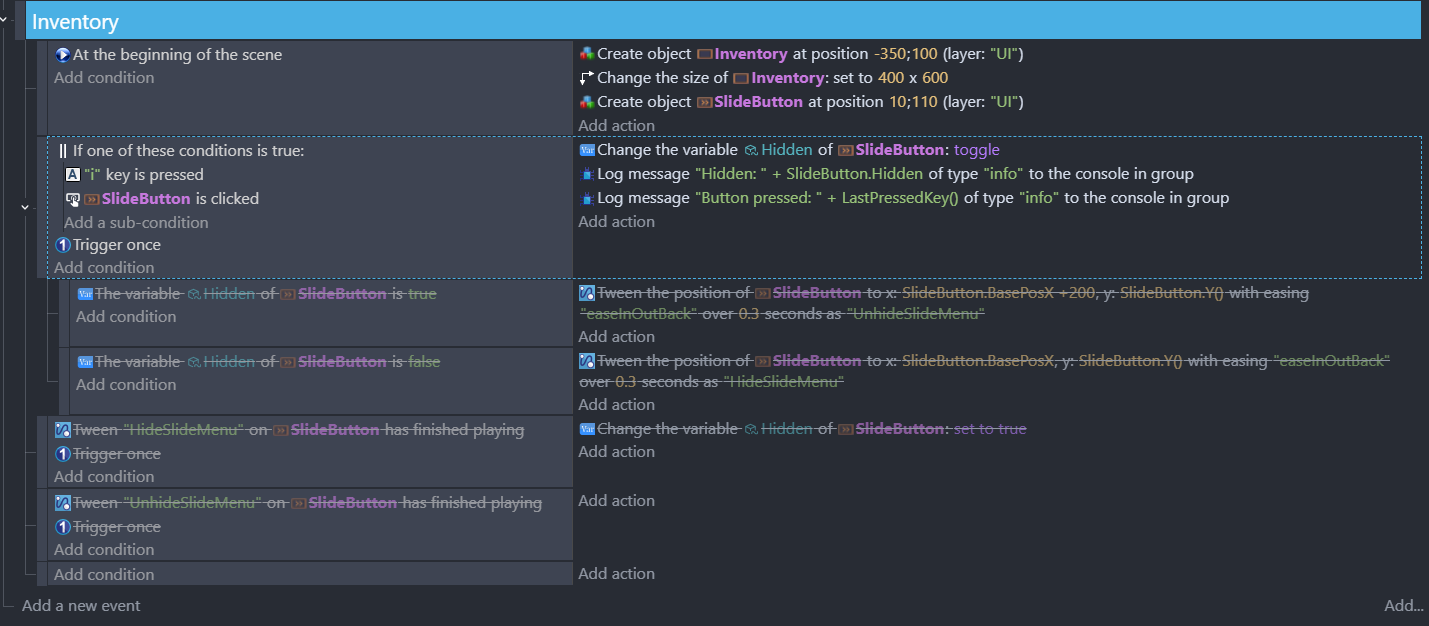Click "SlideButton" in the "is clicked" condition

pos(146,199)
